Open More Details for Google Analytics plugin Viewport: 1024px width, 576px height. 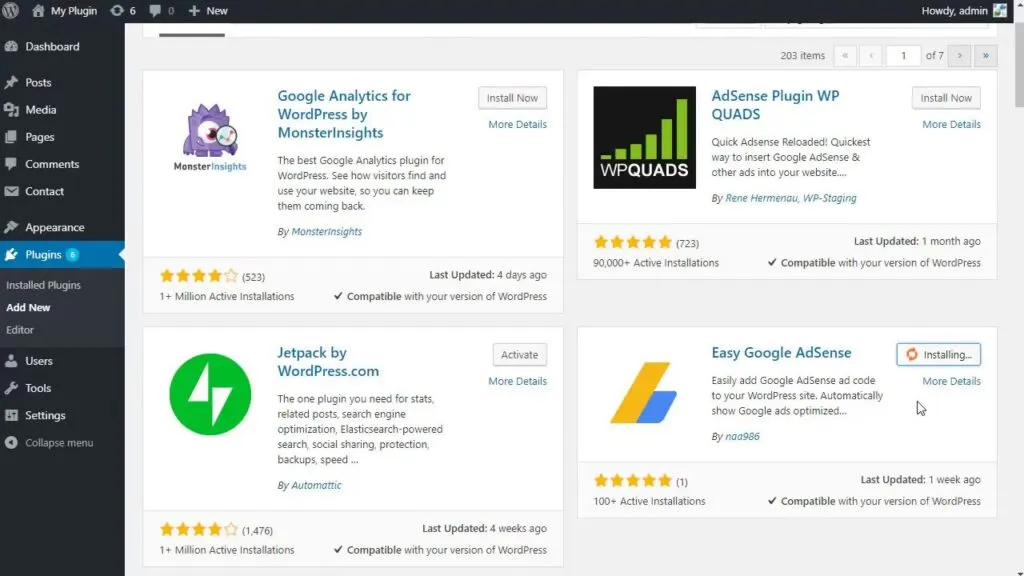pyautogui.click(x=517, y=123)
